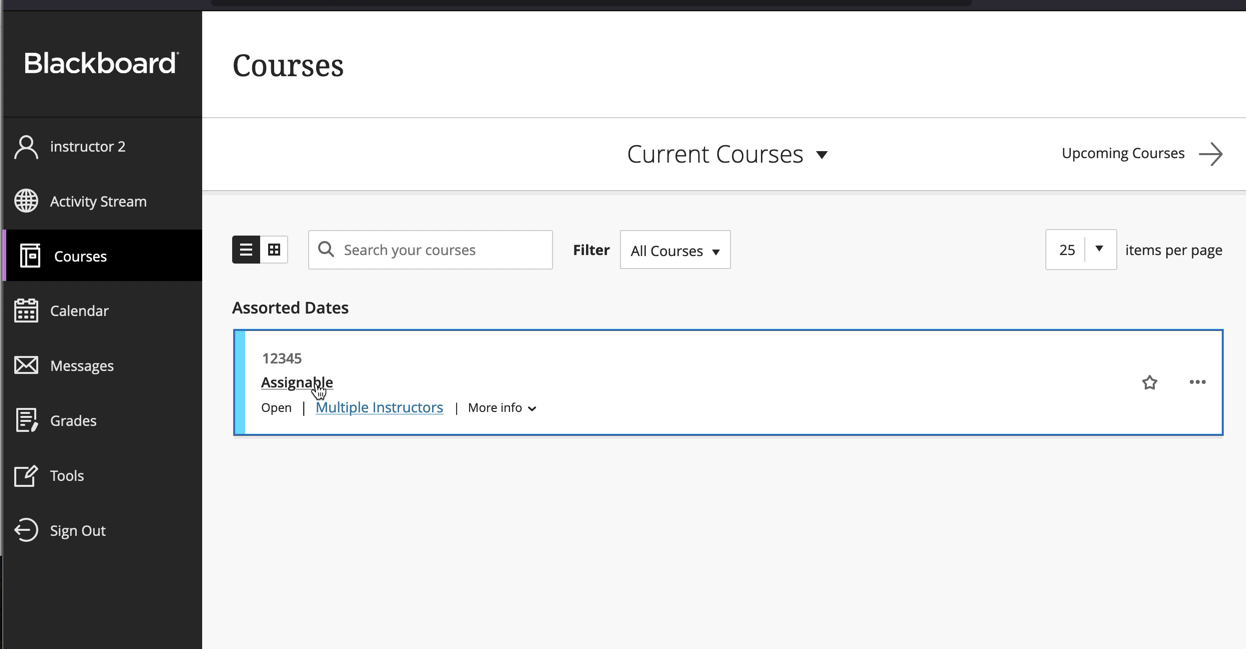
Task: Click the Sign Out icon
Action: (26, 530)
